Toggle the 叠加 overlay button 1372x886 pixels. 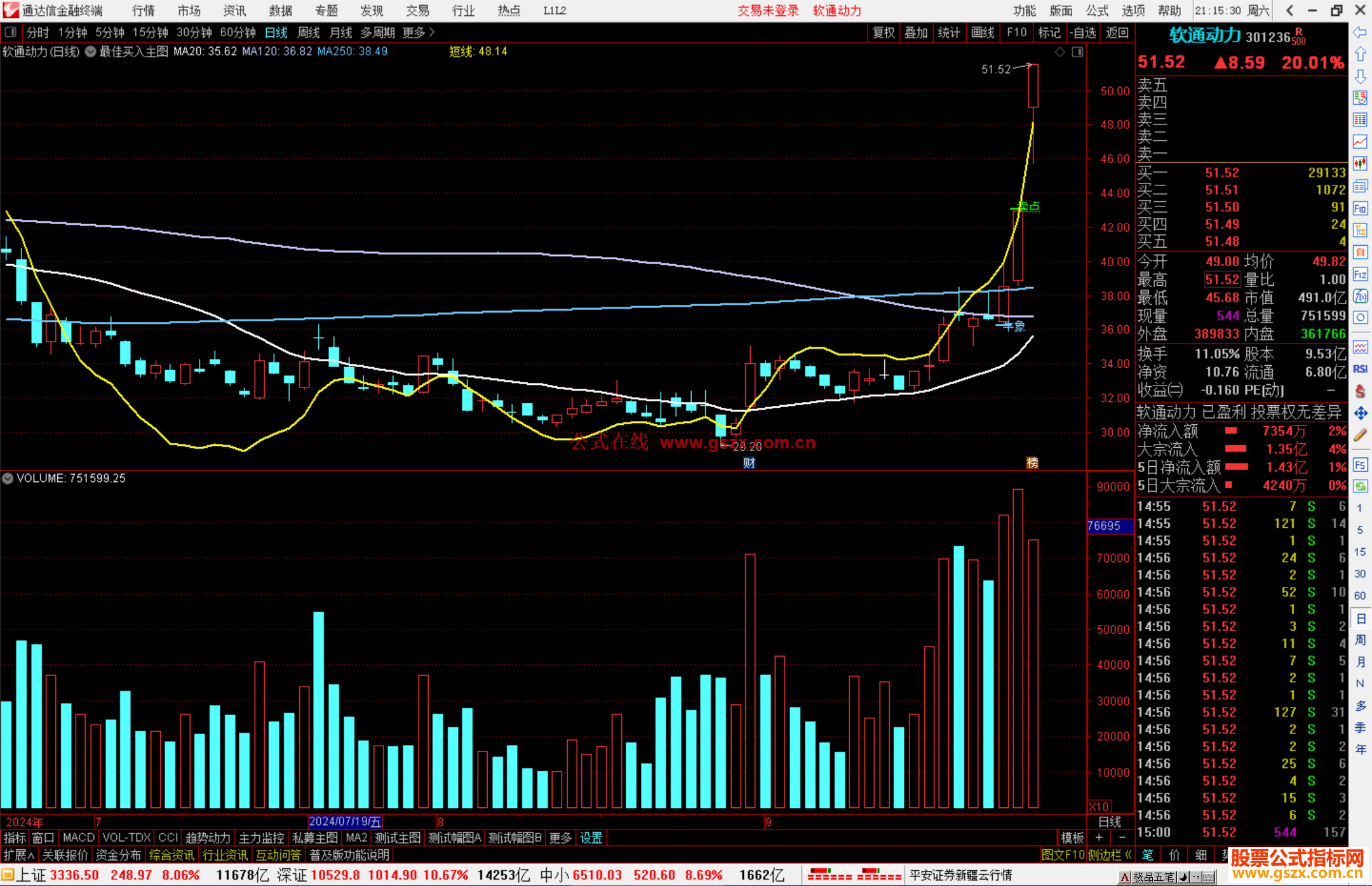pos(916,32)
